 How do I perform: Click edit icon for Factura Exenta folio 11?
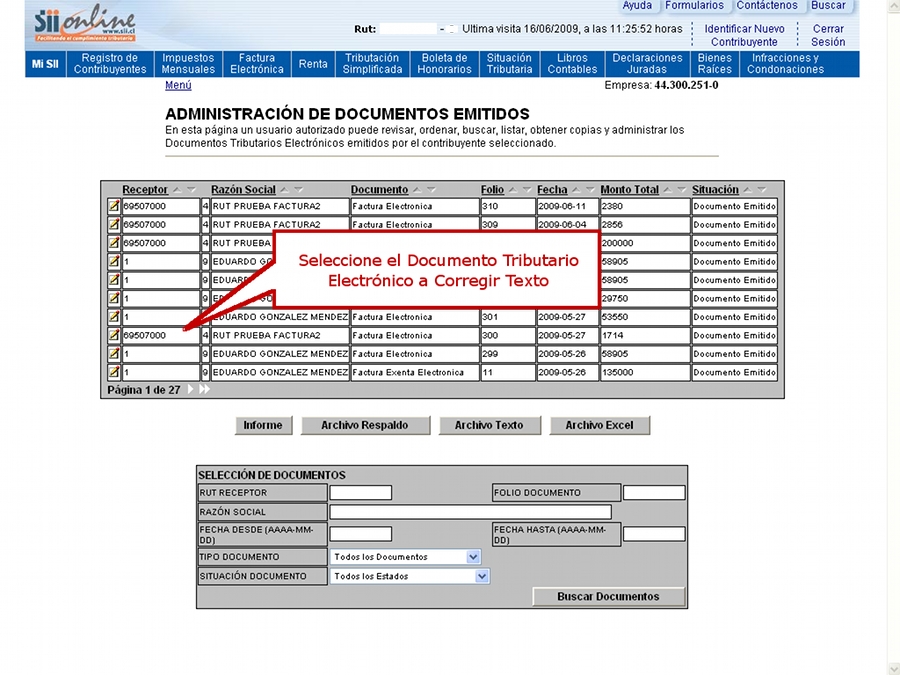114,372
